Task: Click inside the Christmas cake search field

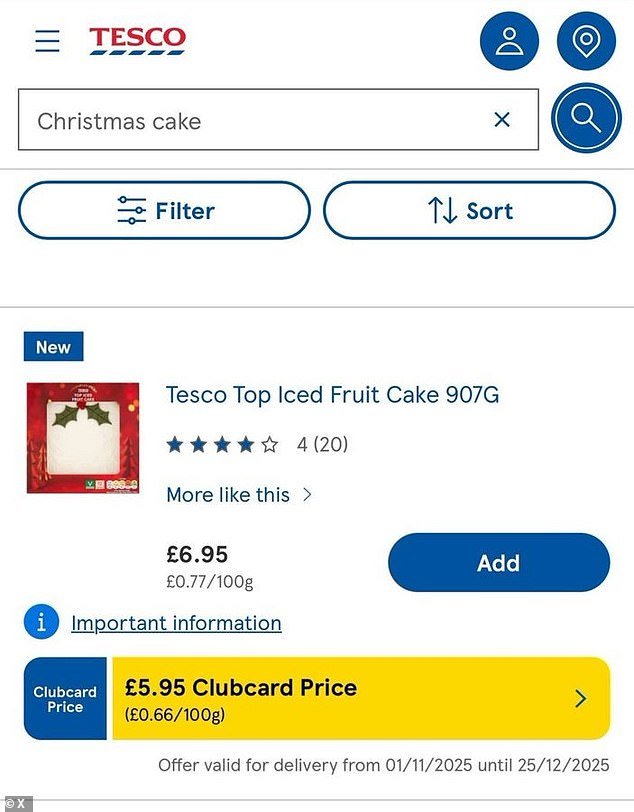Action: coord(250,121)
